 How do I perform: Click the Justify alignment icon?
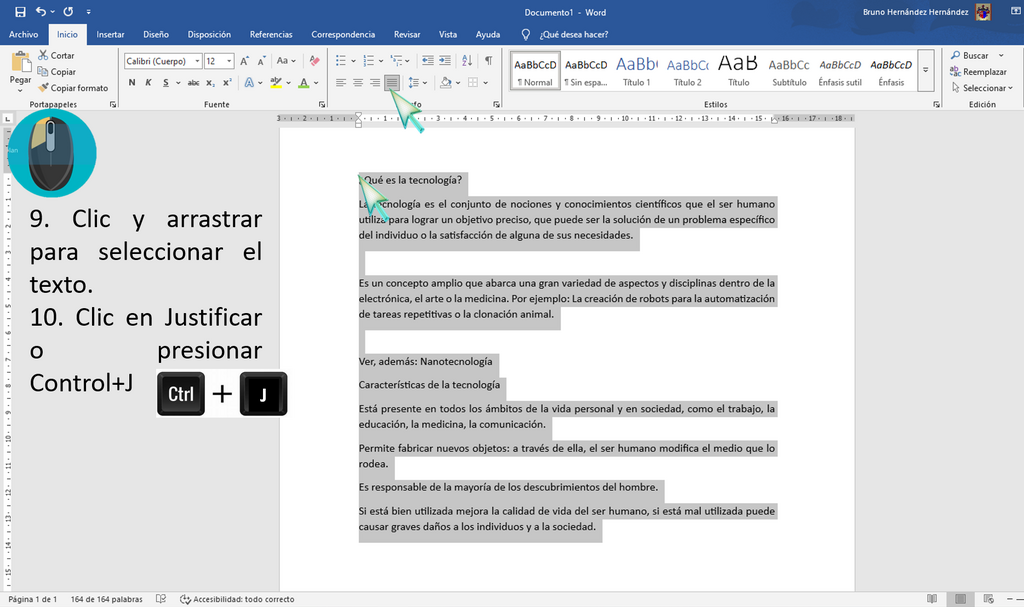392,82
